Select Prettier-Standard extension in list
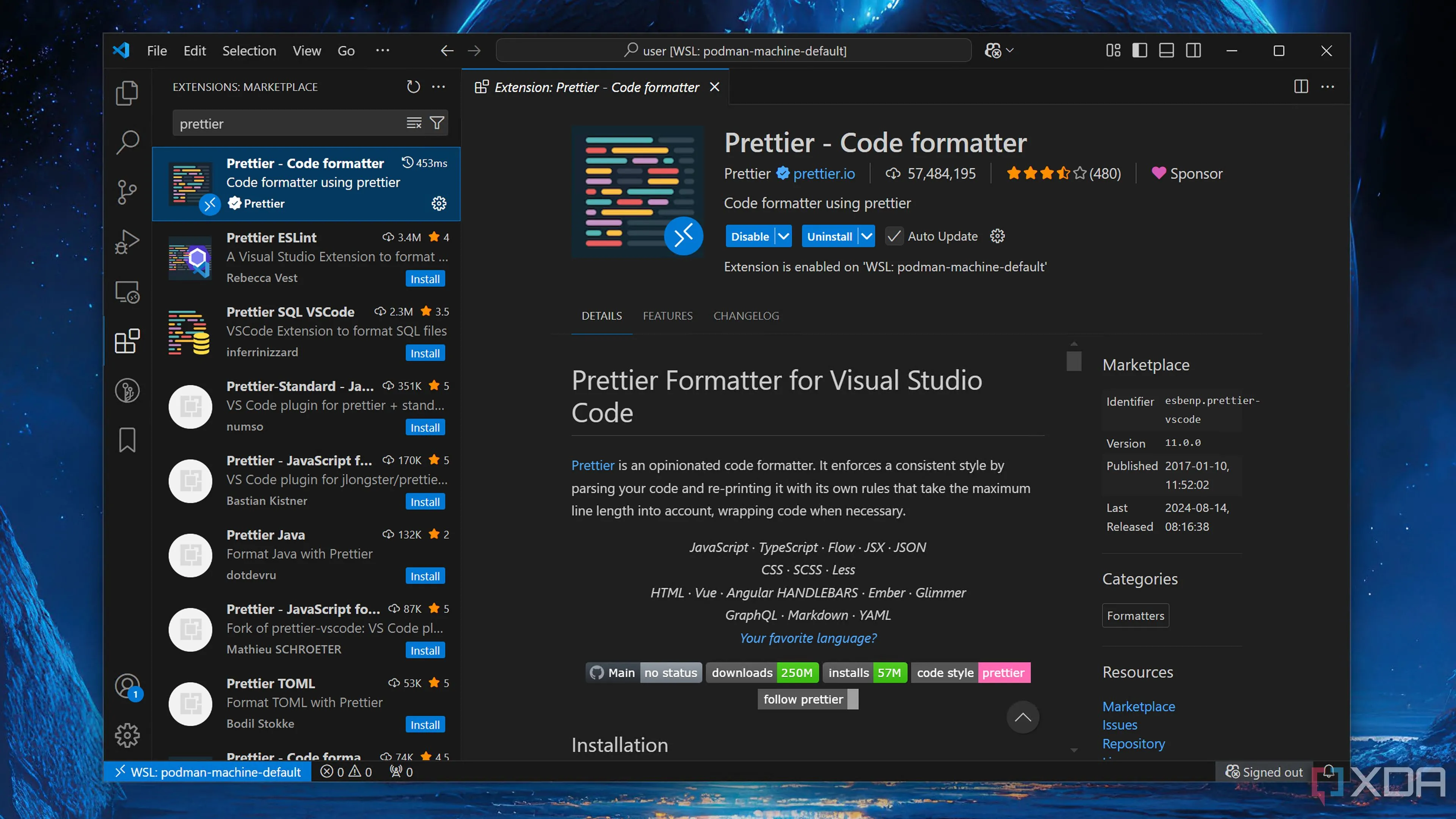This screenshot has width=1456, height=819. coord(306,406)
